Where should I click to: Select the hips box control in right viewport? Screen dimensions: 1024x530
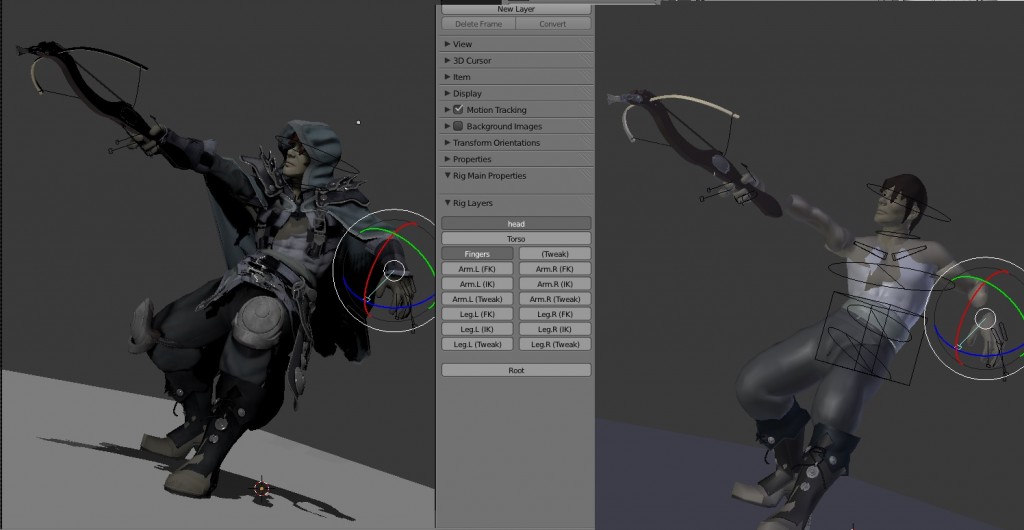click(x=871, y=337)
